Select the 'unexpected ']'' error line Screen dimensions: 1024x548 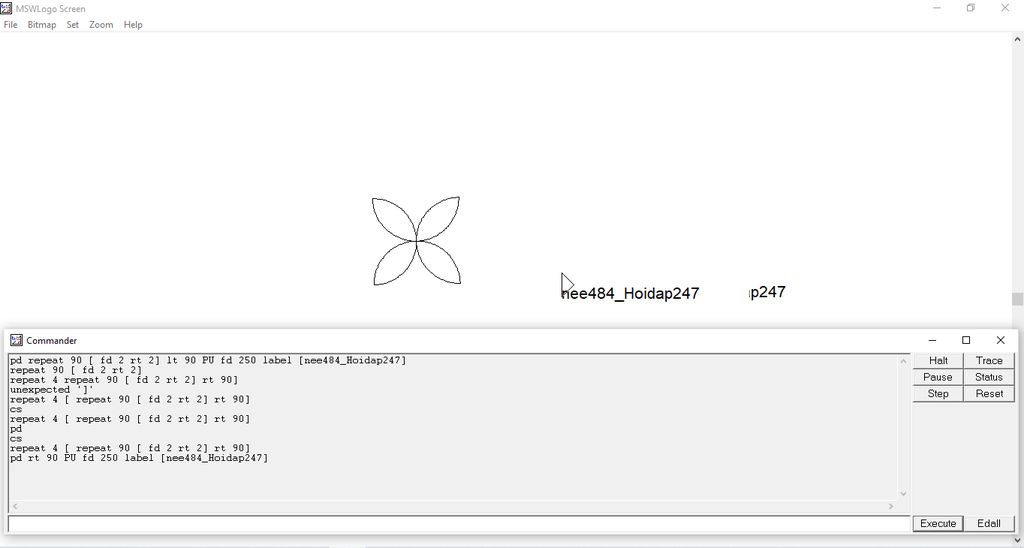tap(52, 390)
